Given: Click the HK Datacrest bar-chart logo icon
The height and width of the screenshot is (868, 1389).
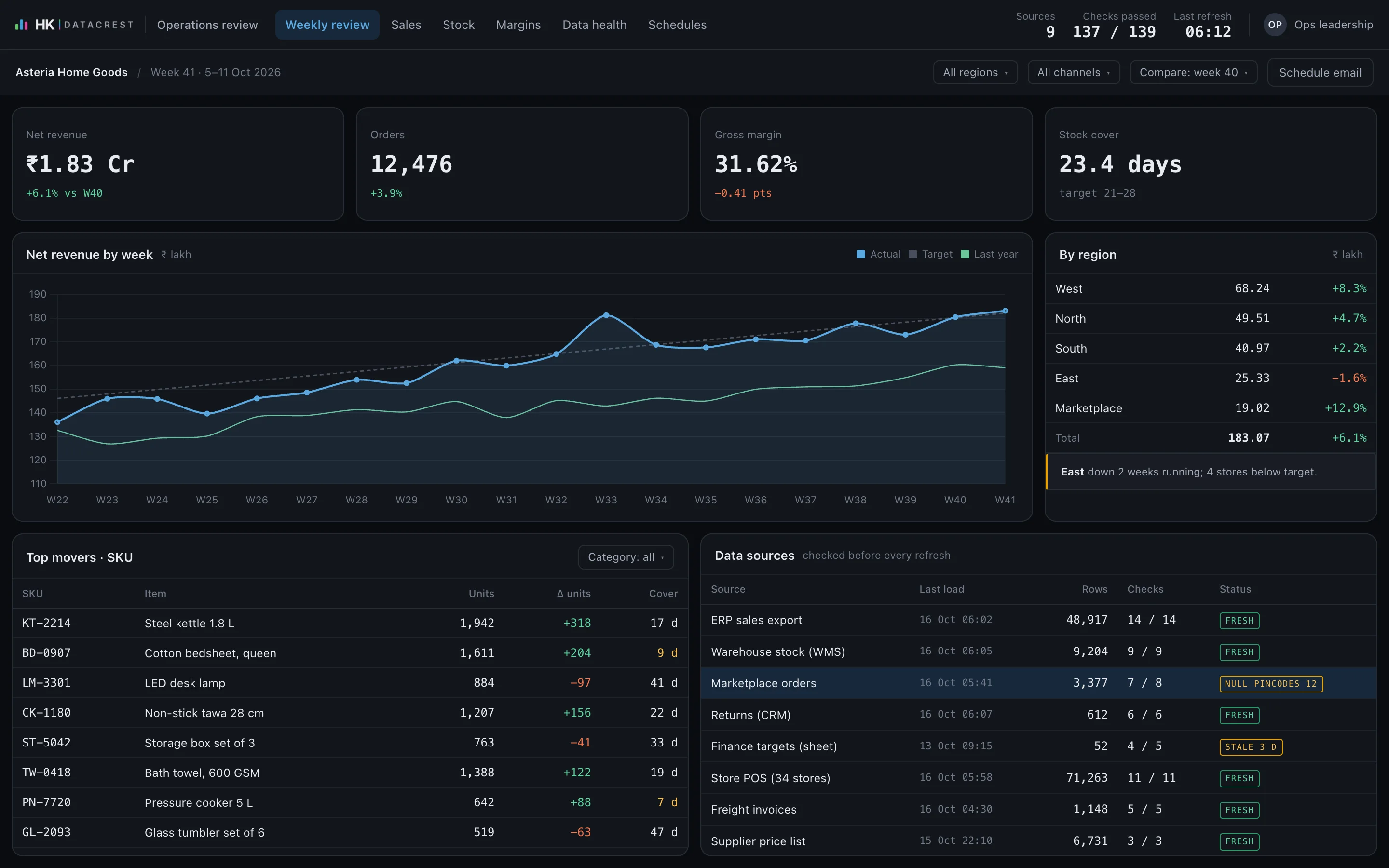Looking at the screenshot, I should click(21, 25).
